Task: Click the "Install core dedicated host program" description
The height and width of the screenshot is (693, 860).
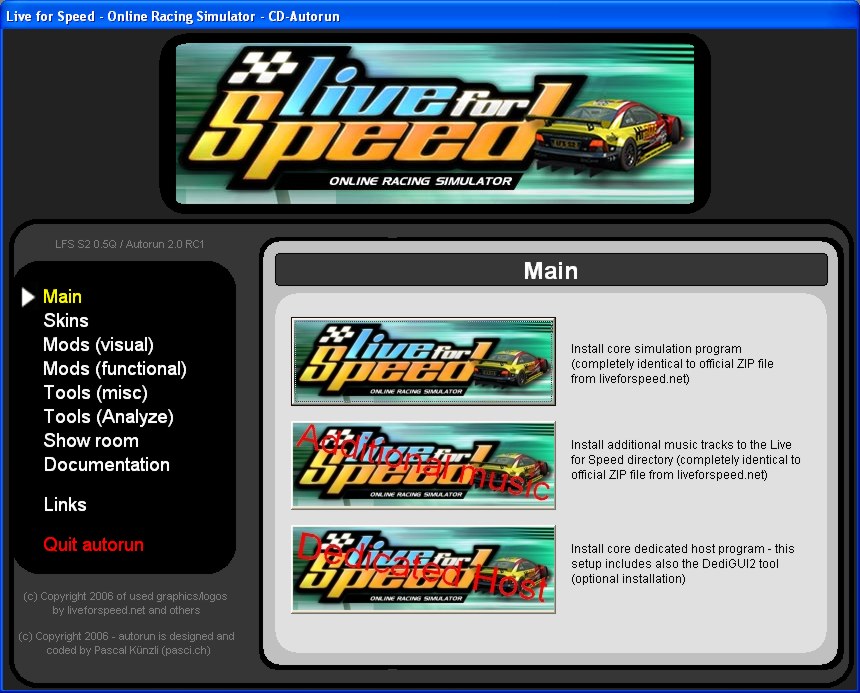Action: [682, 564]
